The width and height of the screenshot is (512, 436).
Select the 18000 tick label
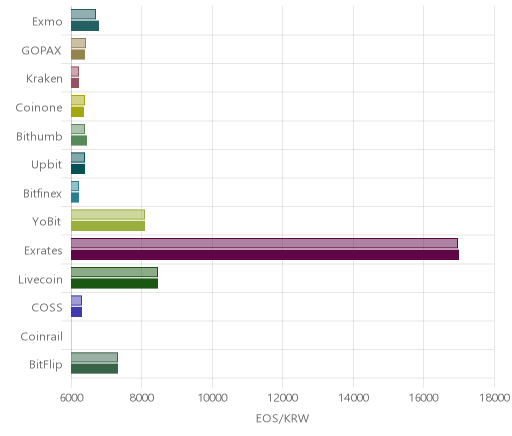pyautogui.click(x=495, y=398)
